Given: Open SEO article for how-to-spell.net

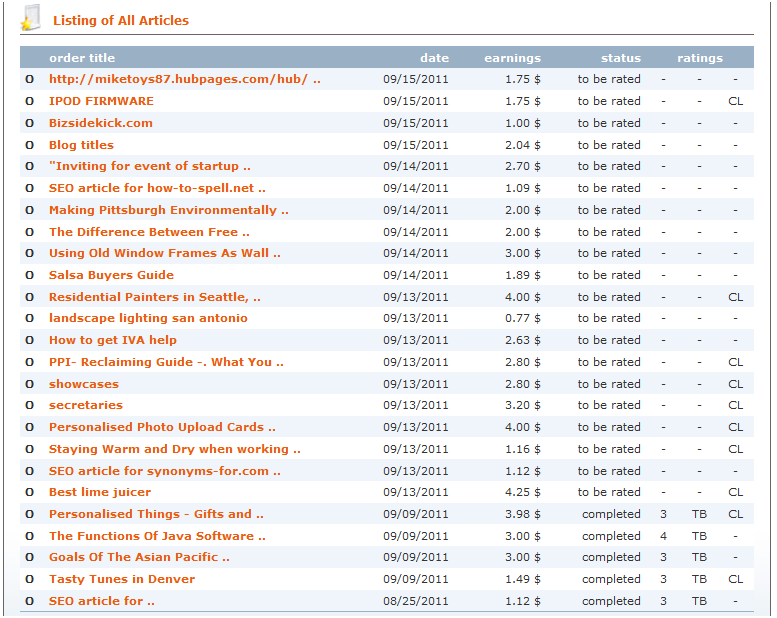Looking at the screenshot, I should pos(157,188).
